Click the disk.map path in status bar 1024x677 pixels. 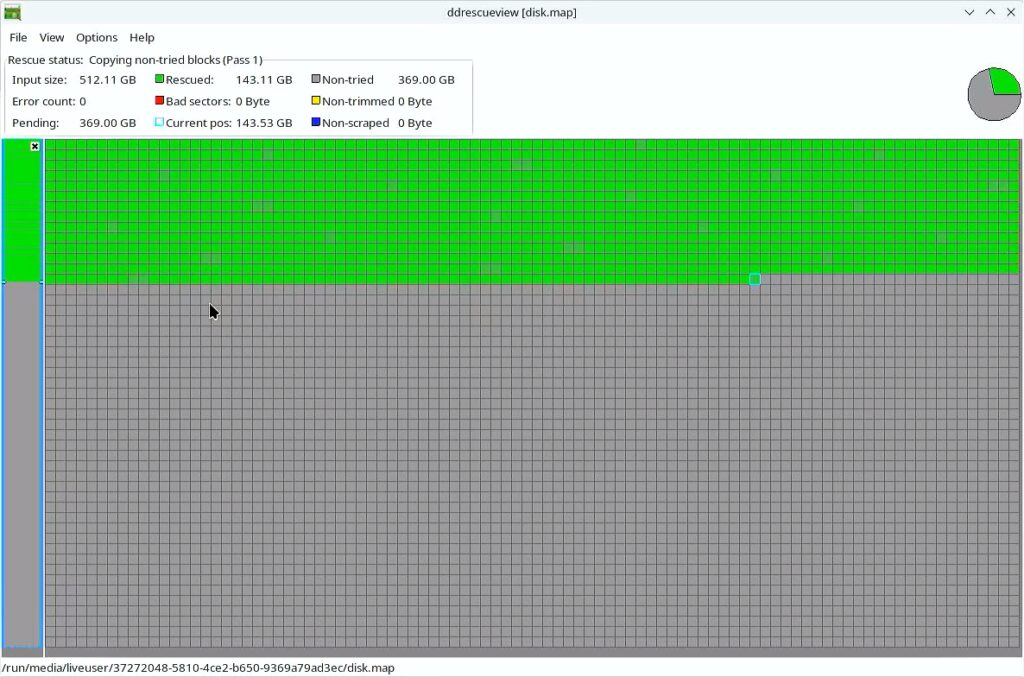point(198,667)
